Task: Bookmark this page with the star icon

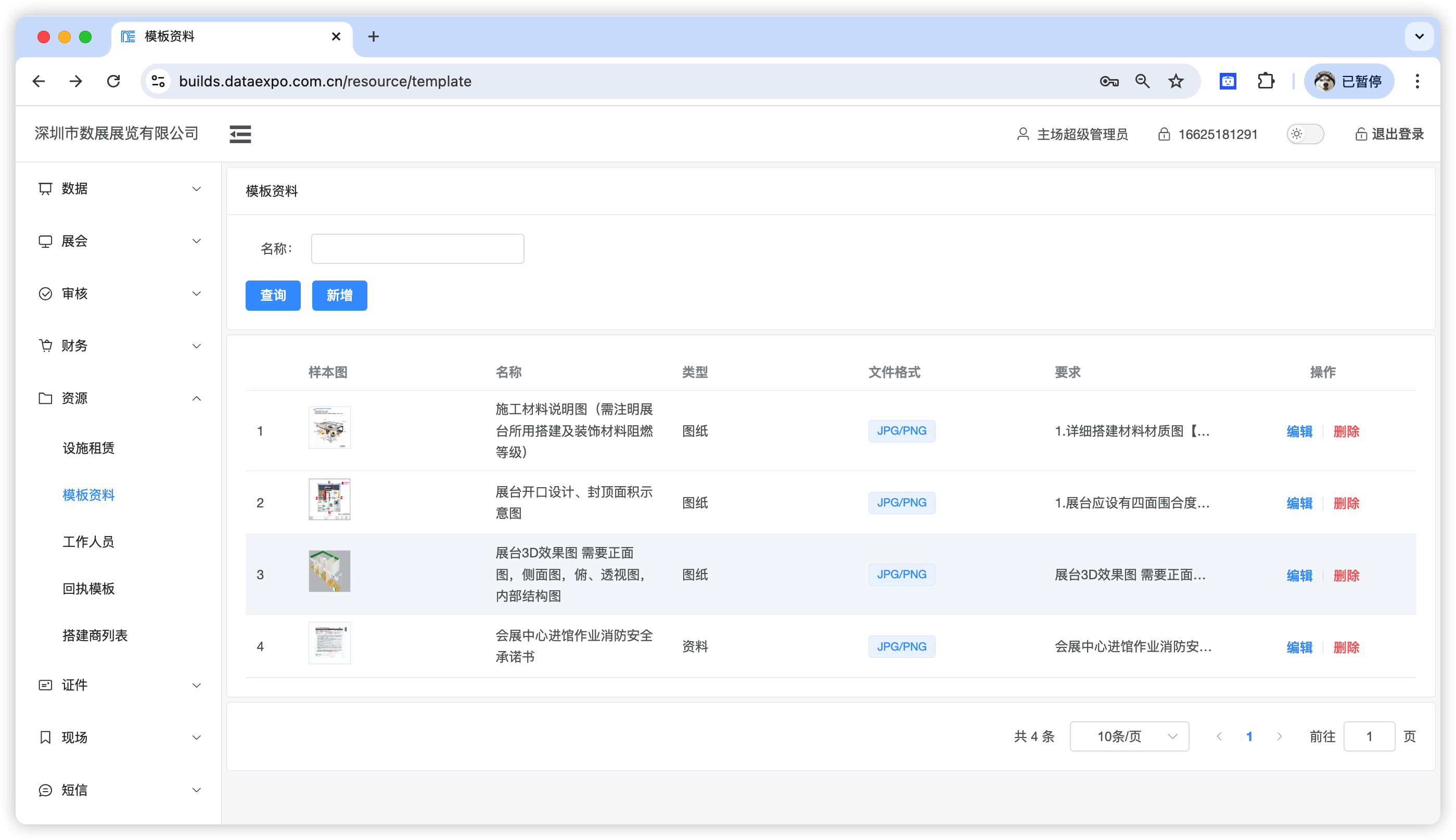Action: (1176, 81)
